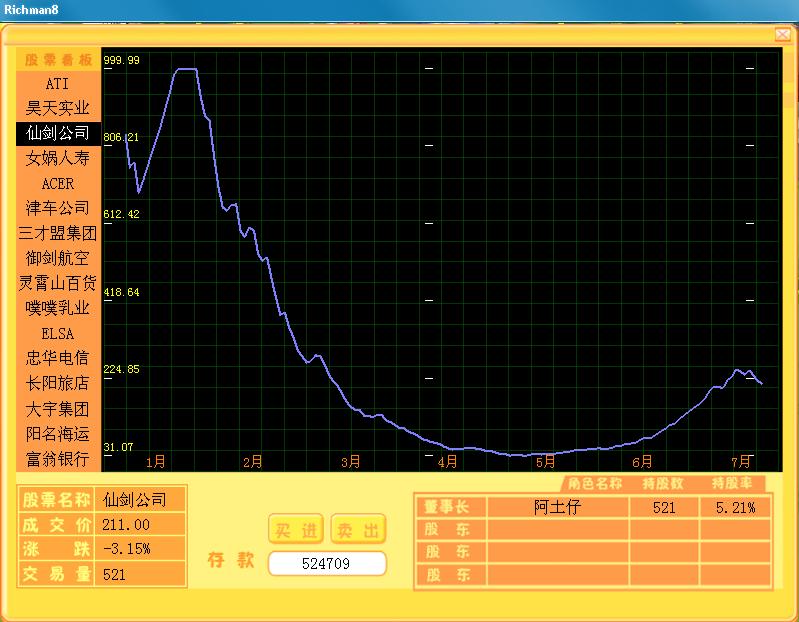
Task: Click the 存款 deposit amount field
Action: coord(327,563)
